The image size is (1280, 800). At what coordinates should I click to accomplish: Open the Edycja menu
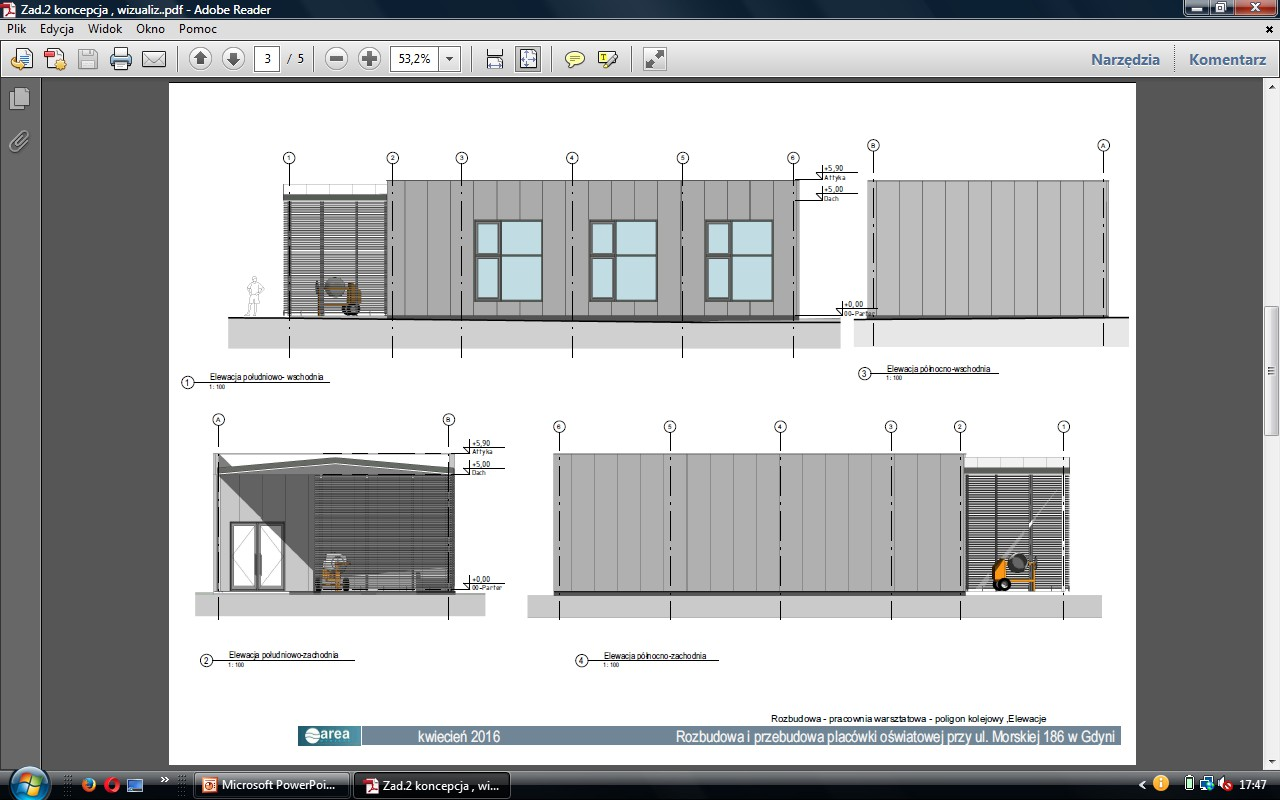(57, 29)
